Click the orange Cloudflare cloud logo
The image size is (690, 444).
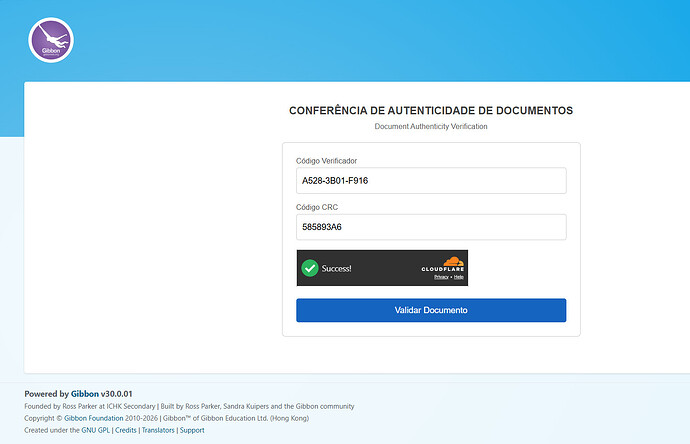pyautogui.click(x=453, y=261)
